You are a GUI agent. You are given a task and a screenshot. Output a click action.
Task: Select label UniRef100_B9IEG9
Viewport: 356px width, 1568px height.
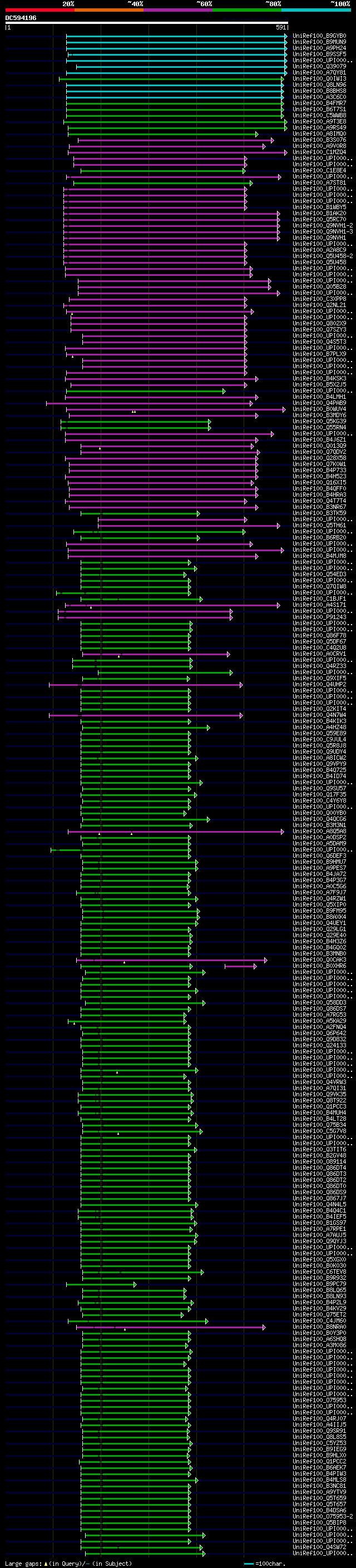coord(319,1449)
